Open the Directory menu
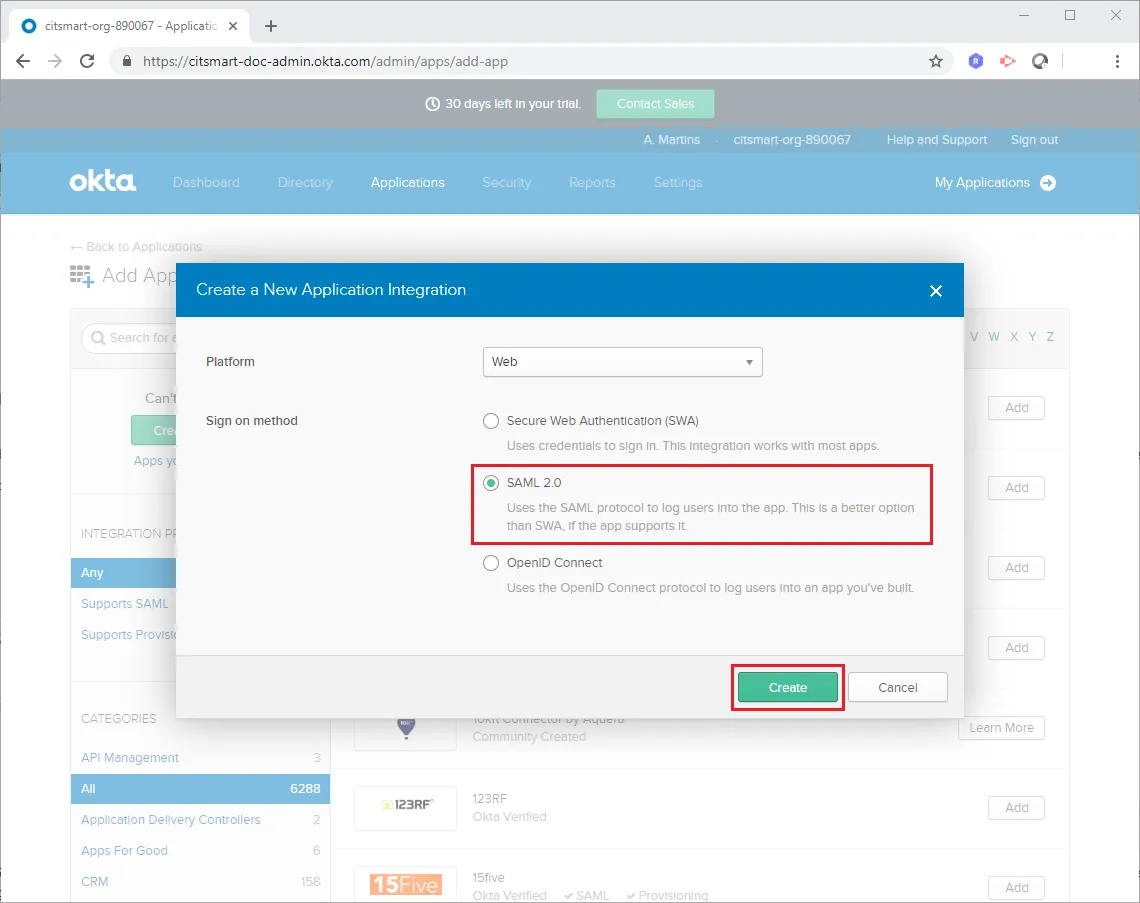 [x=305, y=182]
